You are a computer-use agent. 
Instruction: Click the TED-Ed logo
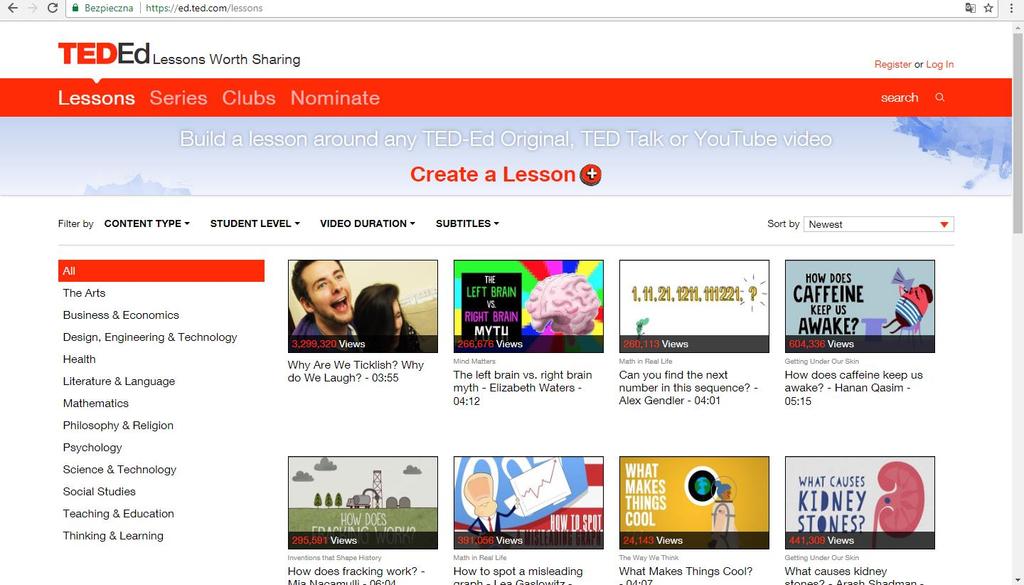click(104, 54)
